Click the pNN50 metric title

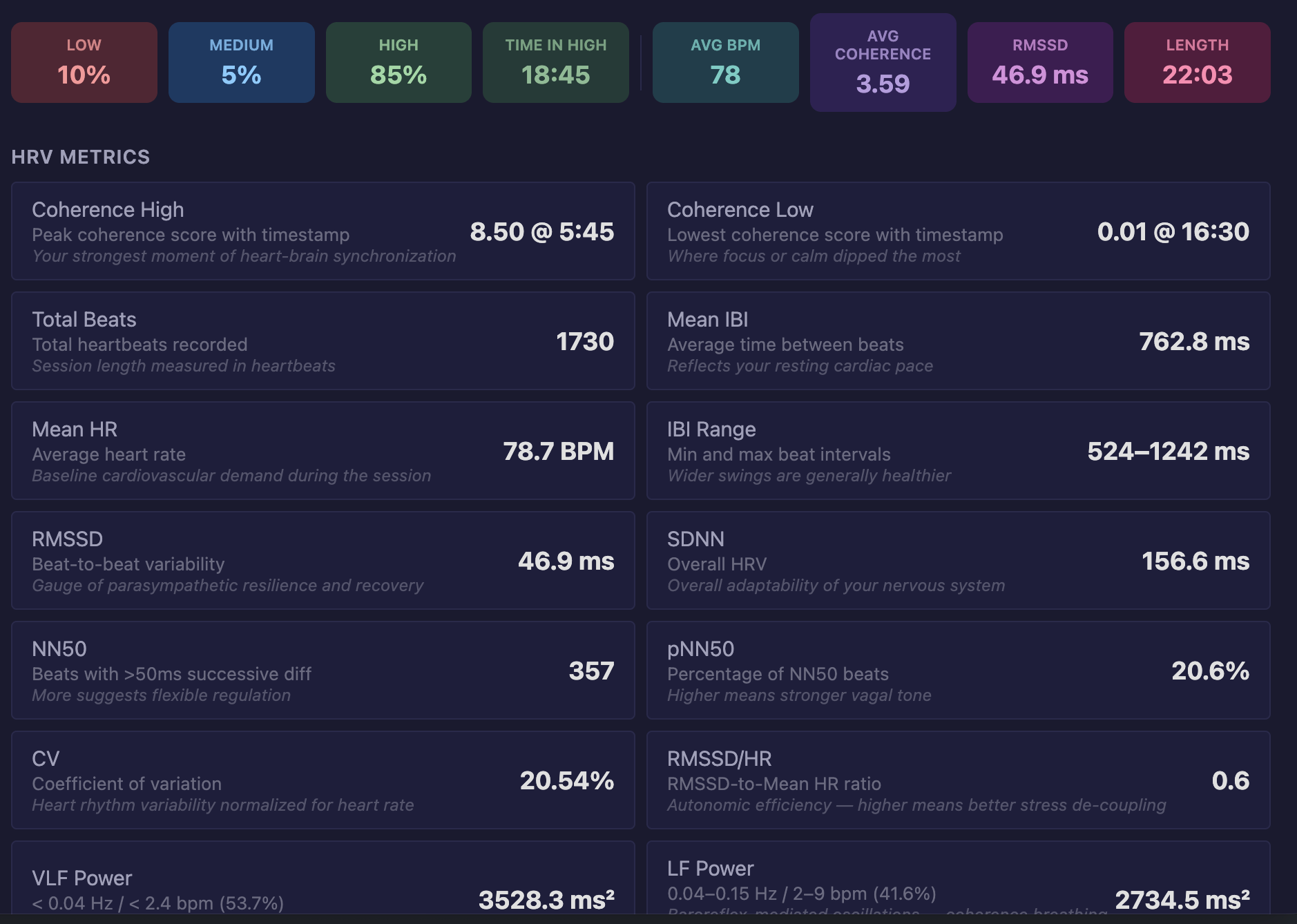[700, 649]
